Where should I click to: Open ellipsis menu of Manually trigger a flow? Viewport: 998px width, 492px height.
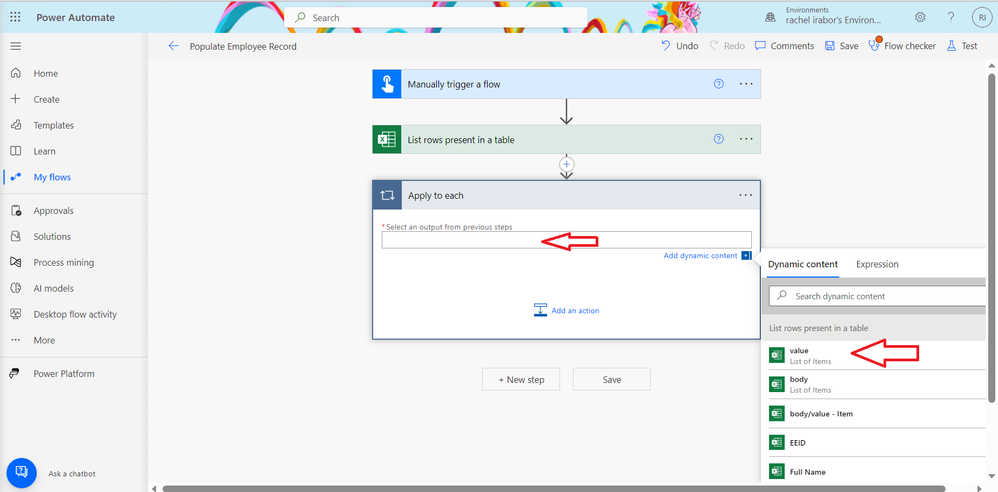coord(746,84)
